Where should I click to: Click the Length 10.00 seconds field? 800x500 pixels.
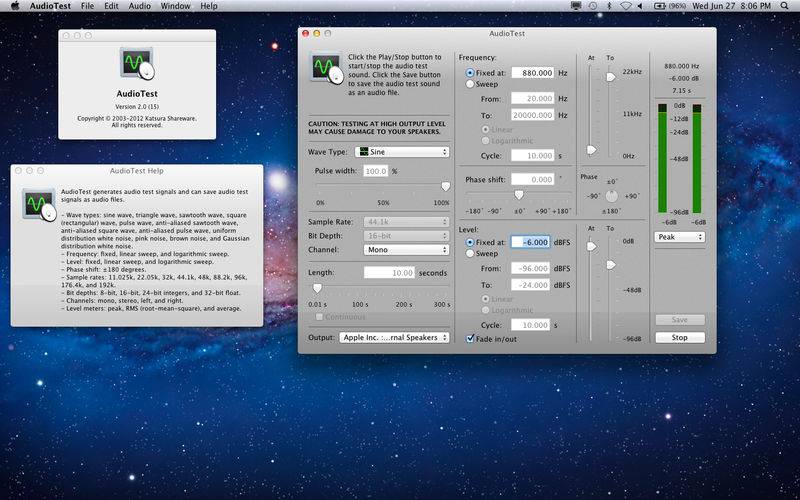tap(389, 273)
